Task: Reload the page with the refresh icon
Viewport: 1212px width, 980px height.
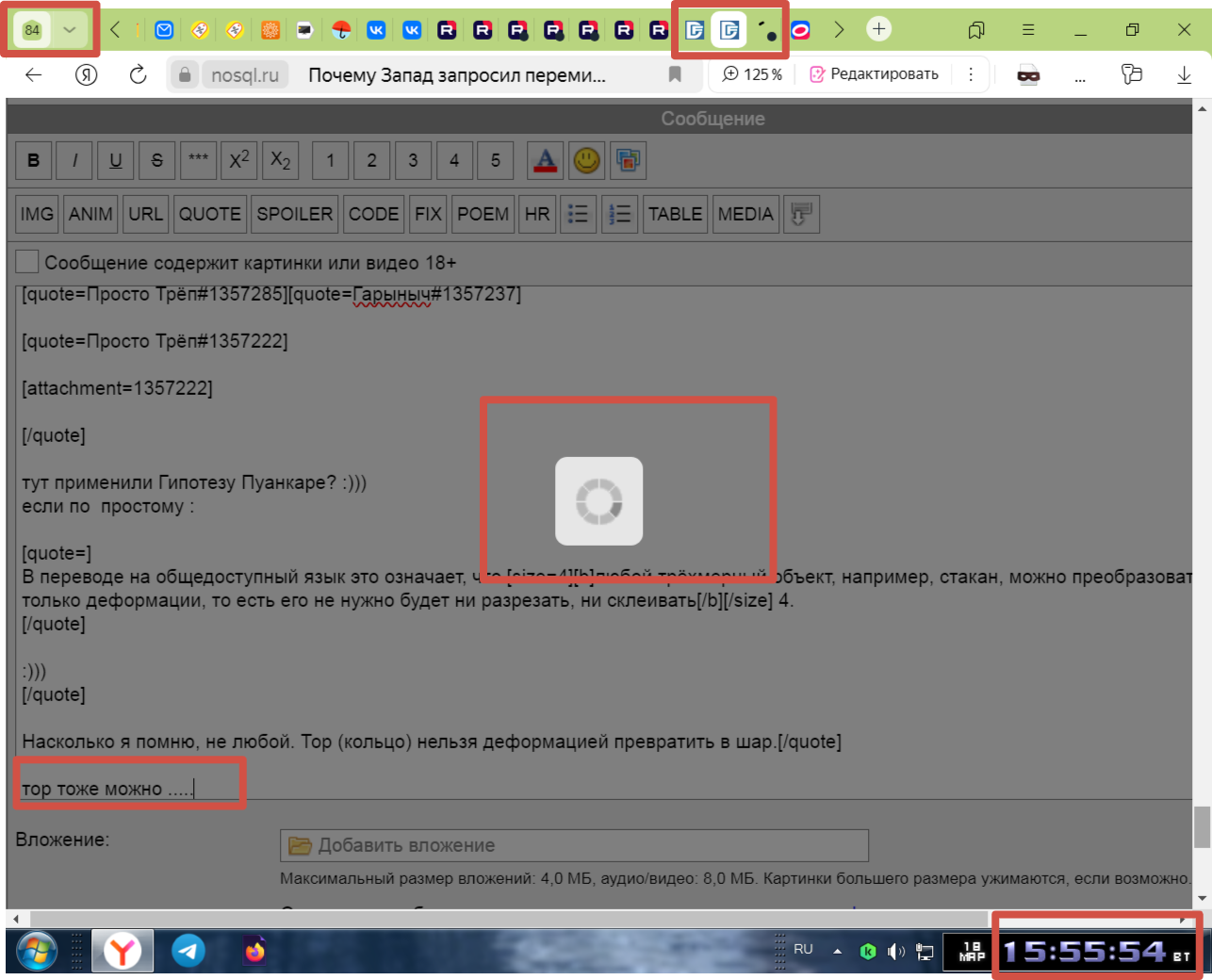Action: (x=139, y=74)
